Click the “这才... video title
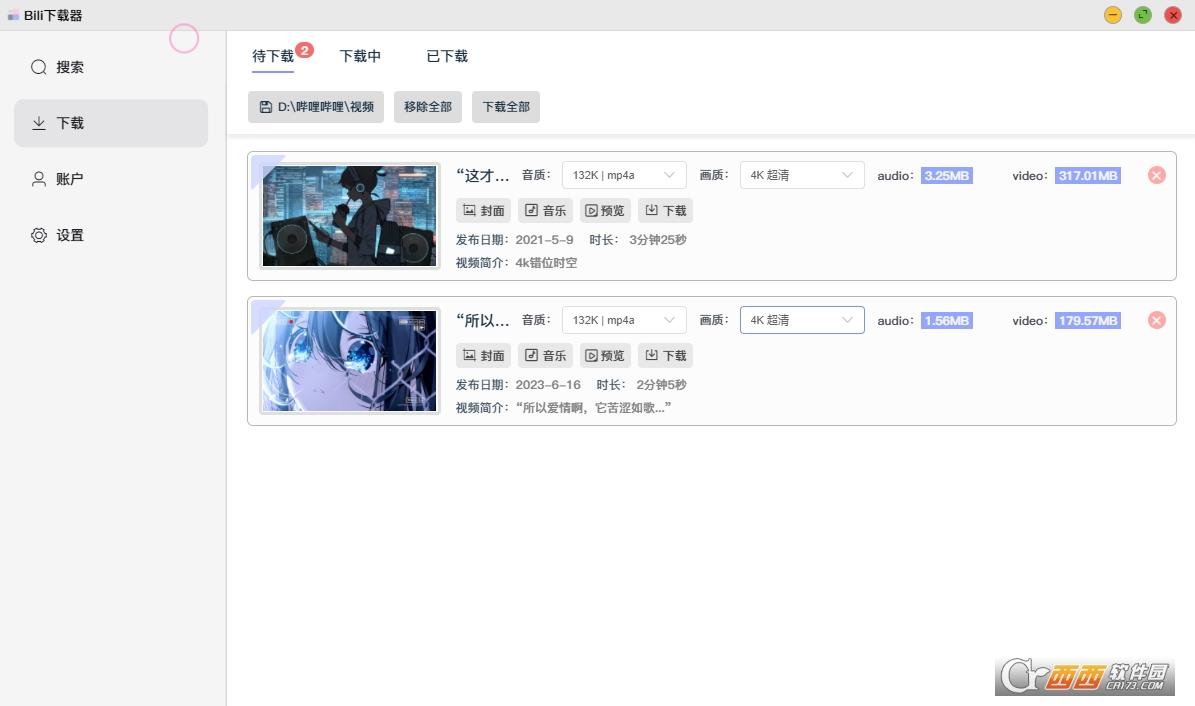This screenshot has height=706, width=1195. tap(482, 175)
